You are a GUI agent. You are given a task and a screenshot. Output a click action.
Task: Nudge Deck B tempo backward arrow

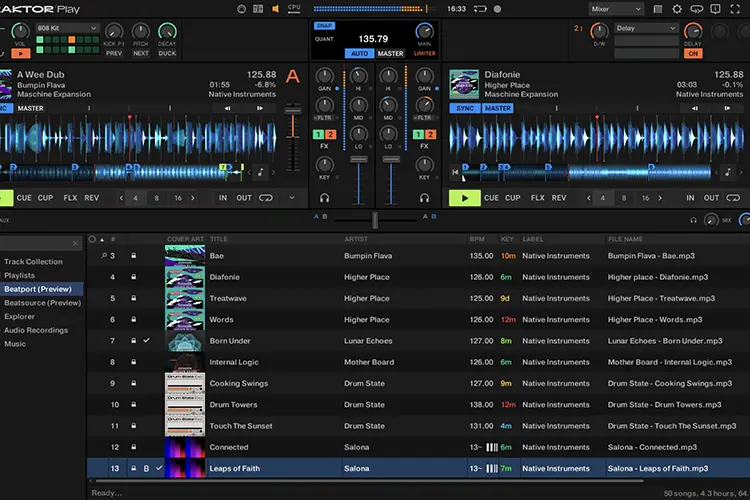click(x=695, y=108)
